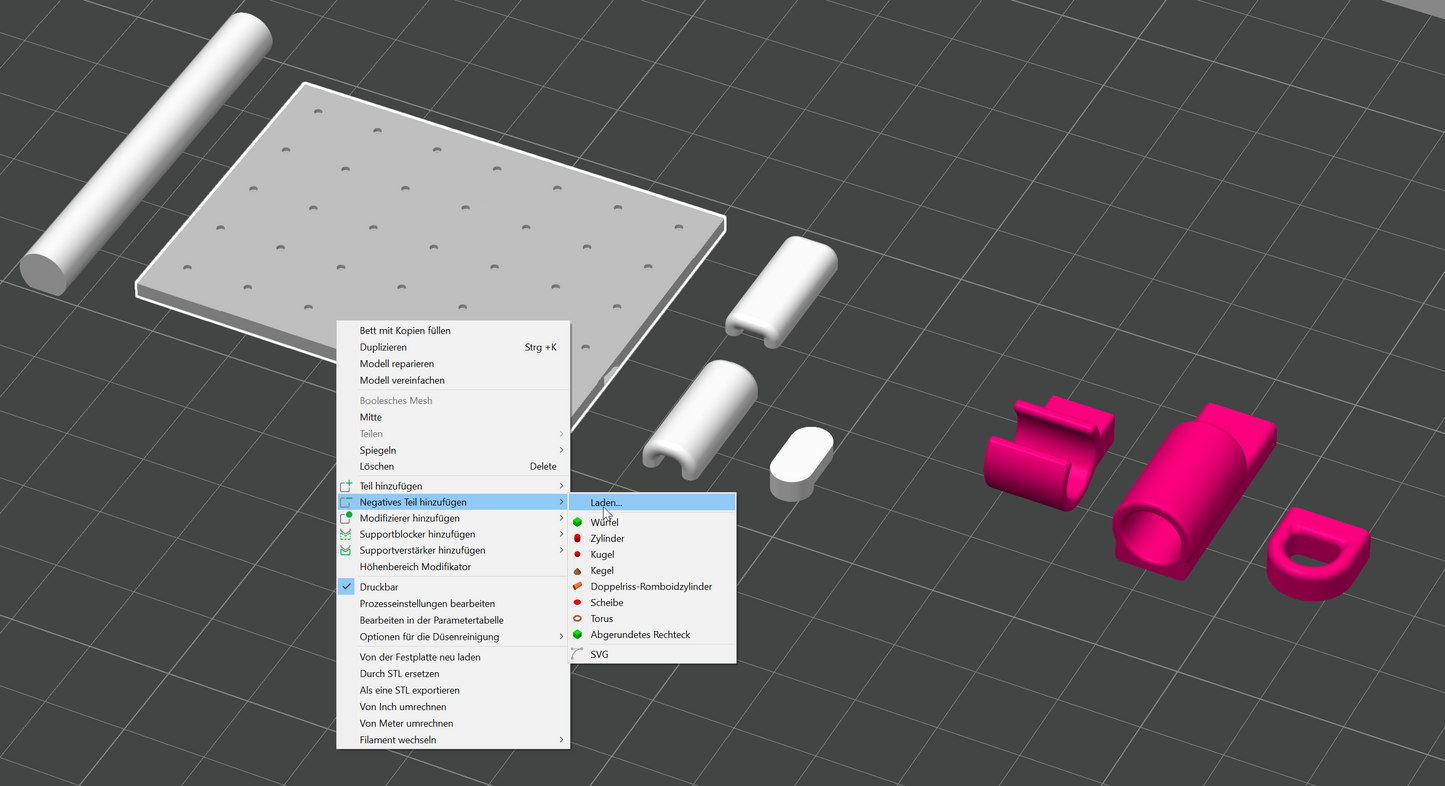The width and height of the screenshot is (1445, 786).
Task: Click the SVG shape icon
Action: point(577,654)
